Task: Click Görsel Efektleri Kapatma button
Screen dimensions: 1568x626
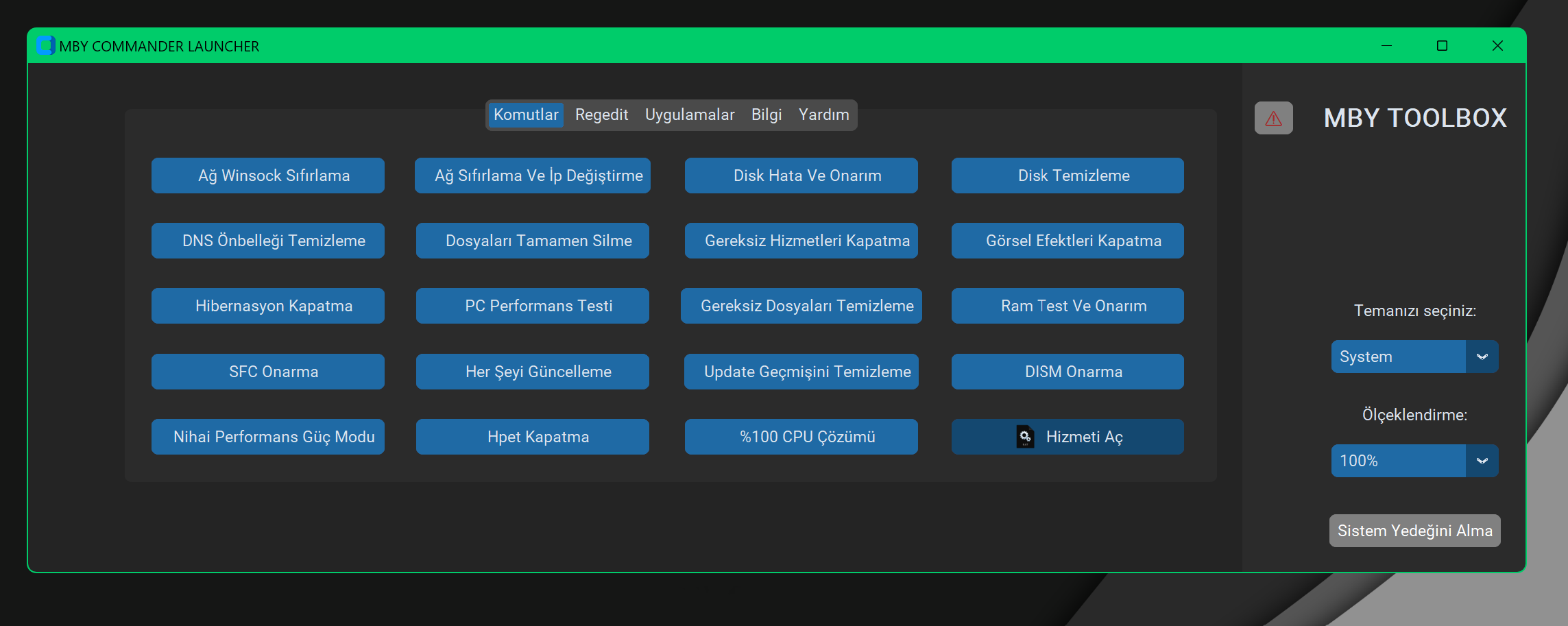Action: 1068,241
